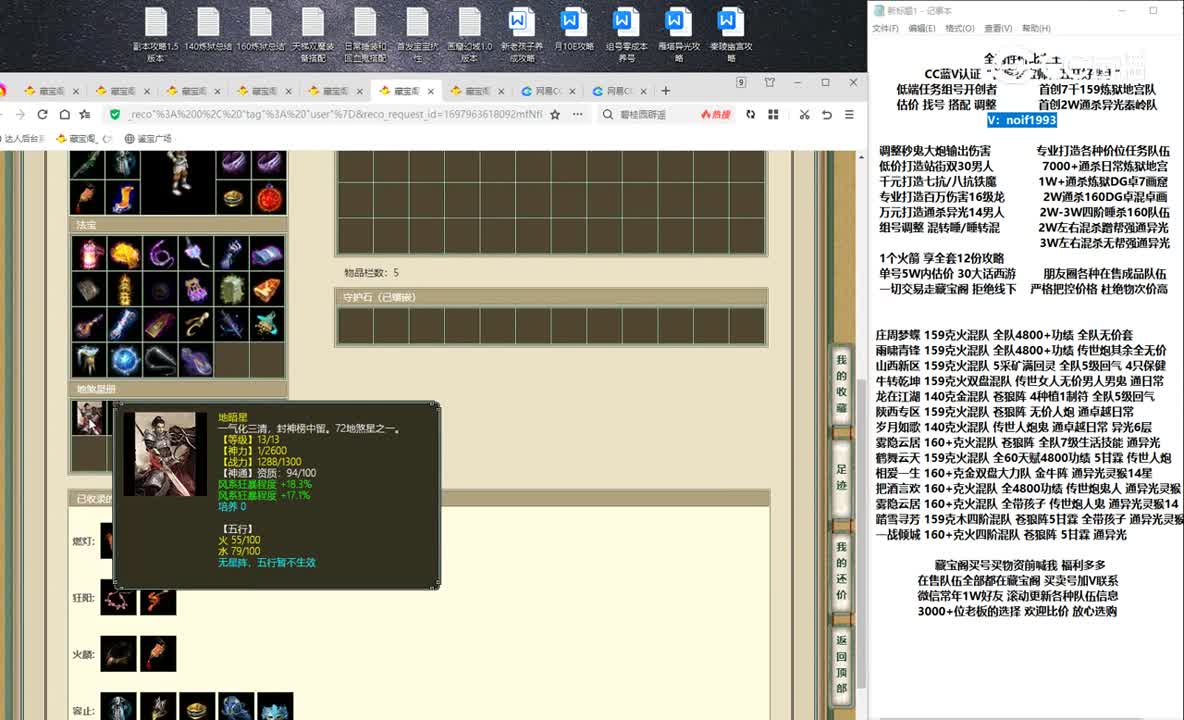Close the active 藏宝阁 tab
1184x720 pixels.
[431, 91]
